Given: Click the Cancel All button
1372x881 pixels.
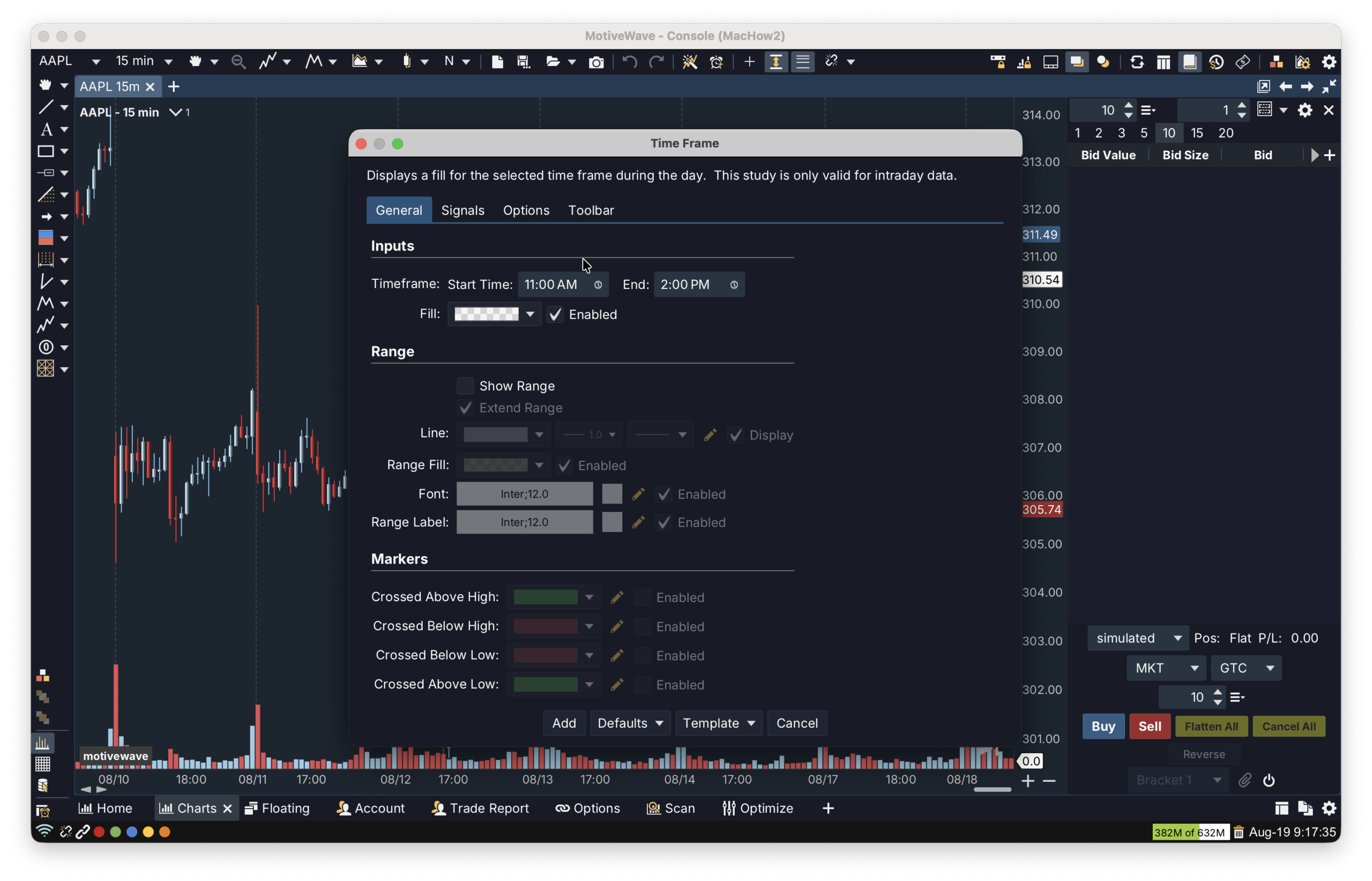Looking at the screenshot, I should (1288, 727).
